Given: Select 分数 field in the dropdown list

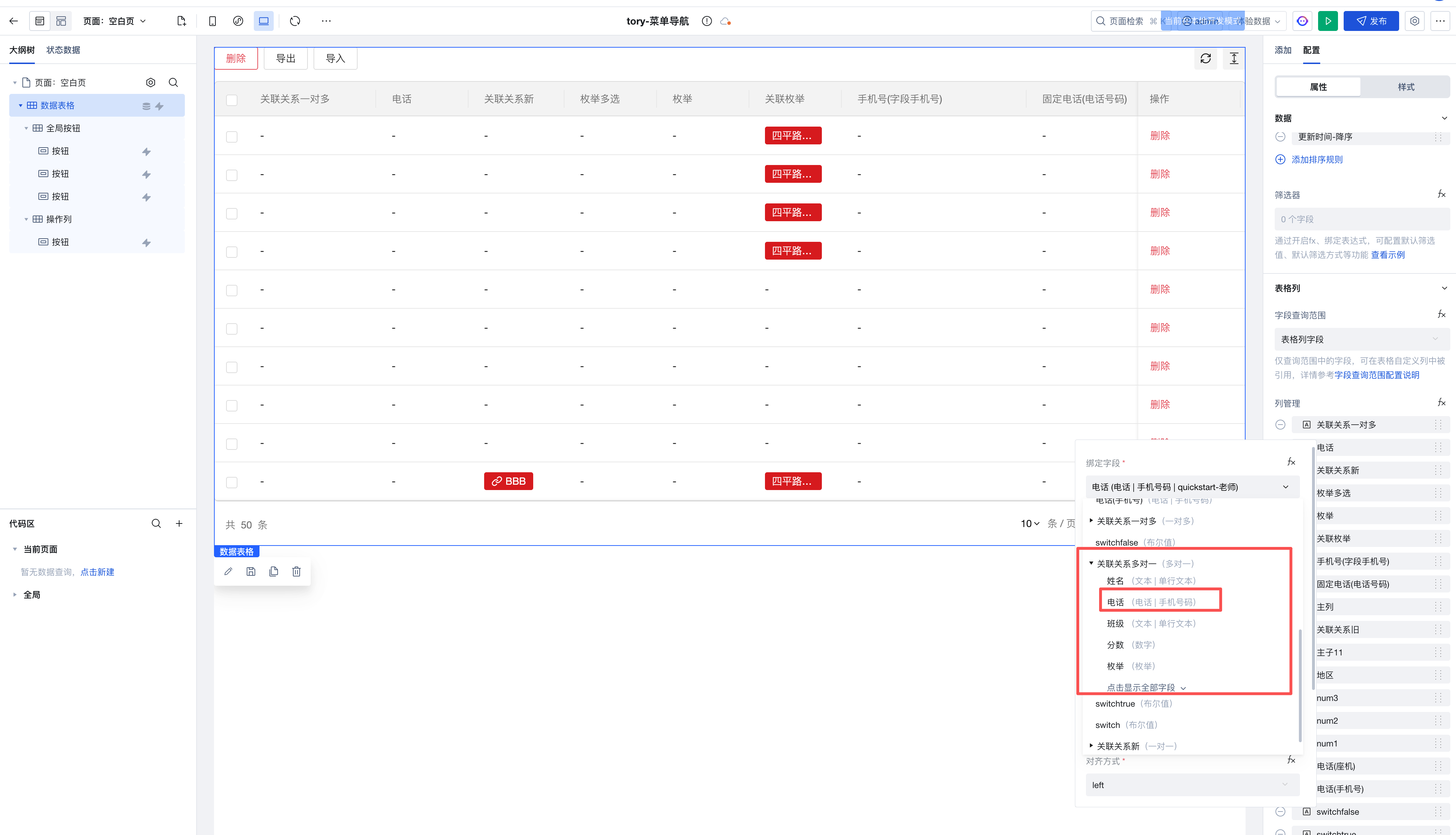Looking at the screenshot, I should coord(1115,645).
